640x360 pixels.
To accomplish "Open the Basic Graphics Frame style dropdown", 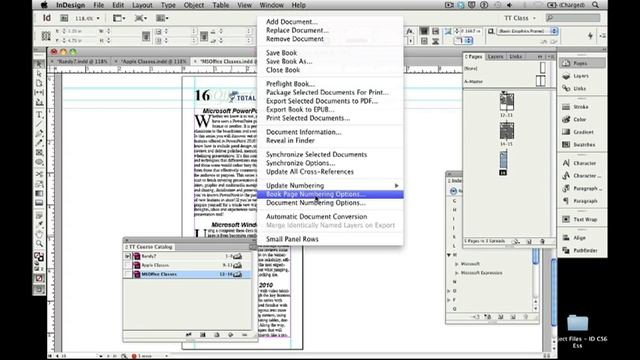I will coord(527,31).
